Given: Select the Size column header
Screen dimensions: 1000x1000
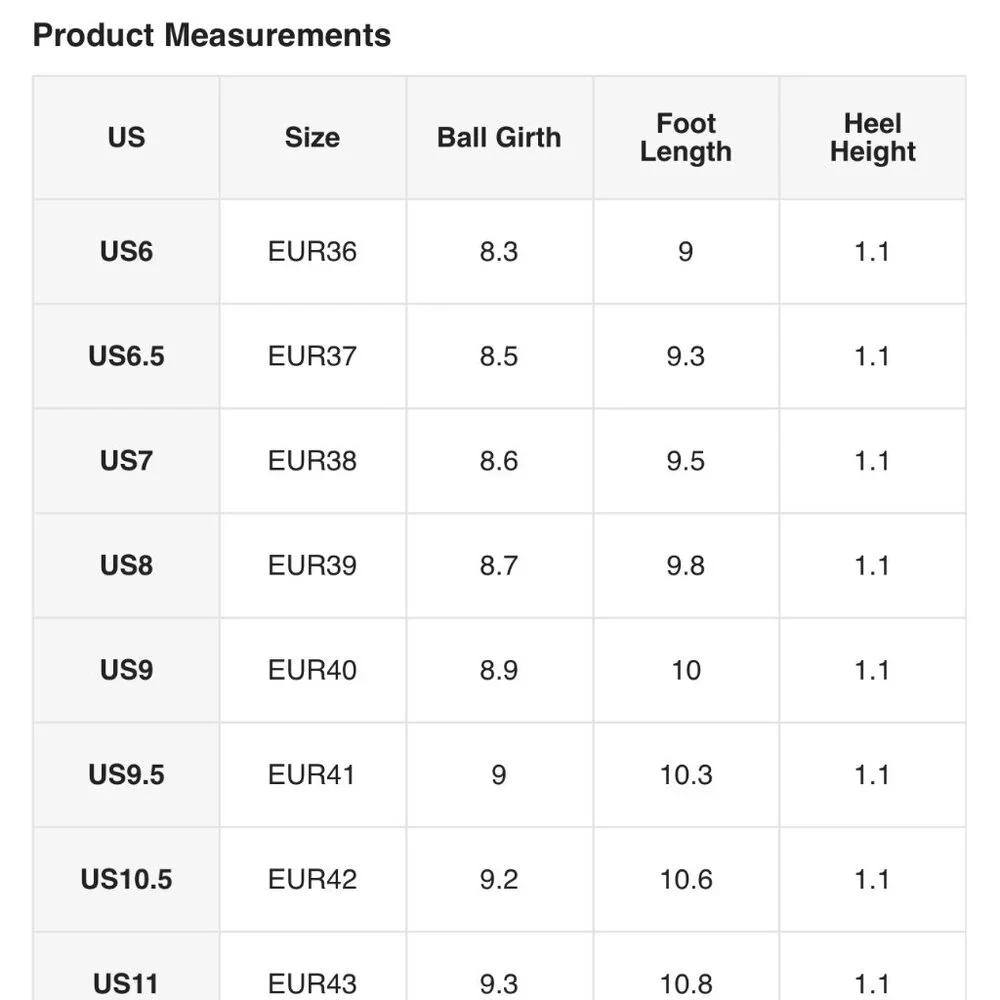Looking at the screenshot, I should coord(312,138).
